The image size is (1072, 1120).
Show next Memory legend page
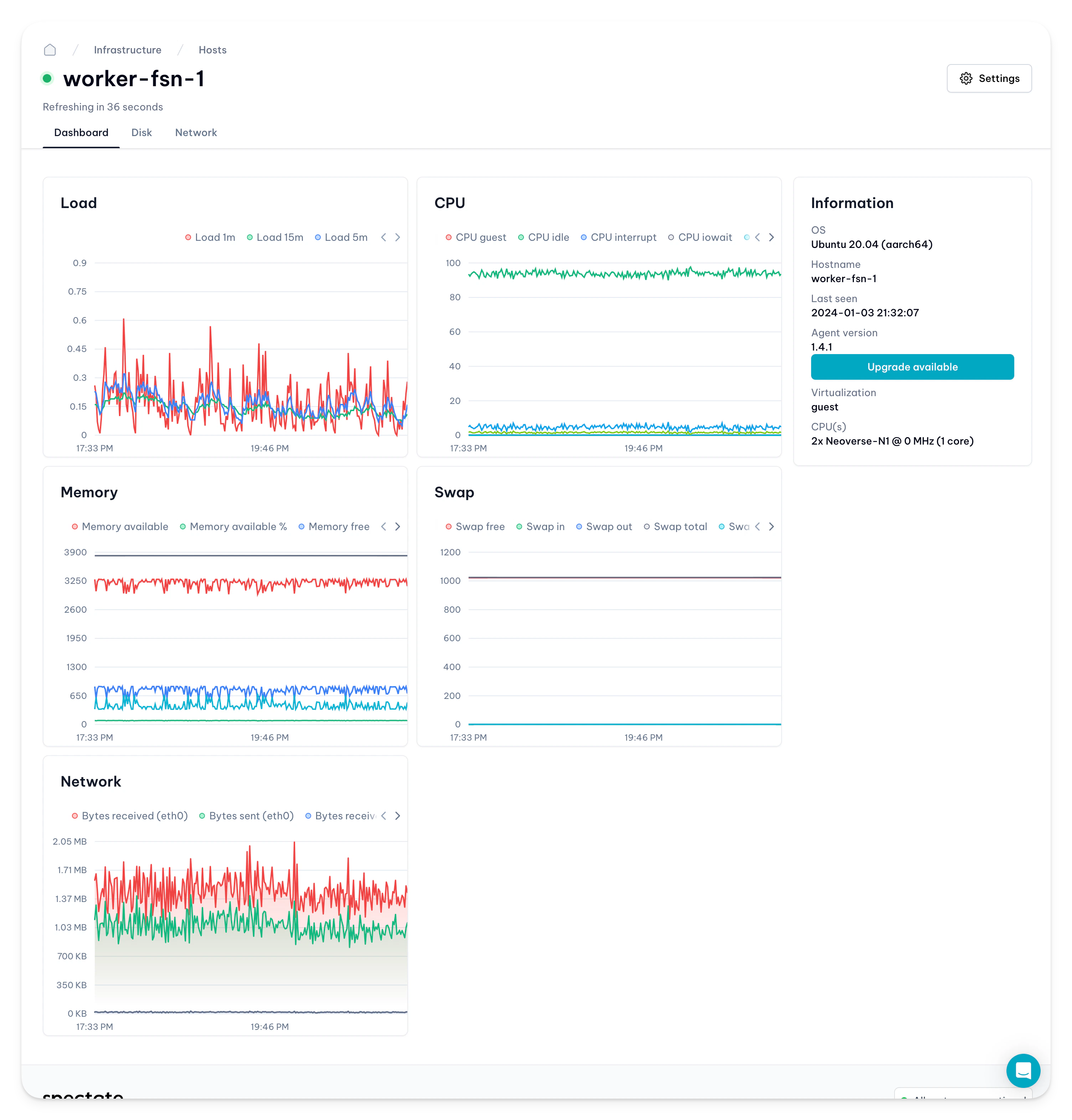398,527
